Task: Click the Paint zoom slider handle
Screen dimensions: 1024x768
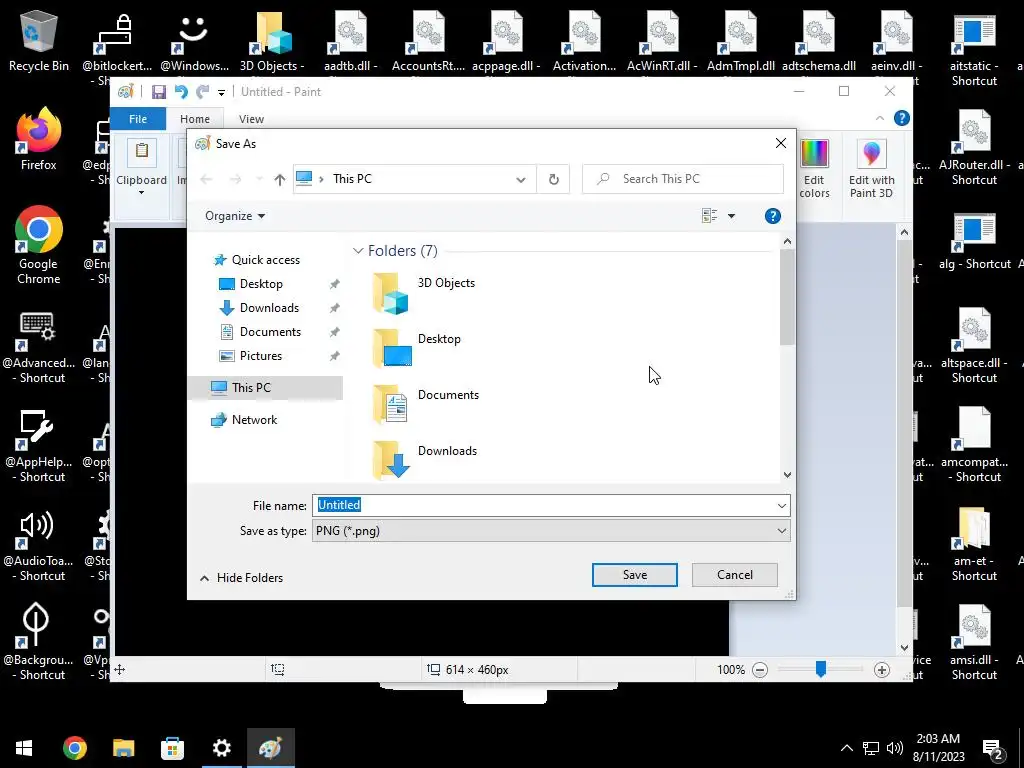Action: 821,669
